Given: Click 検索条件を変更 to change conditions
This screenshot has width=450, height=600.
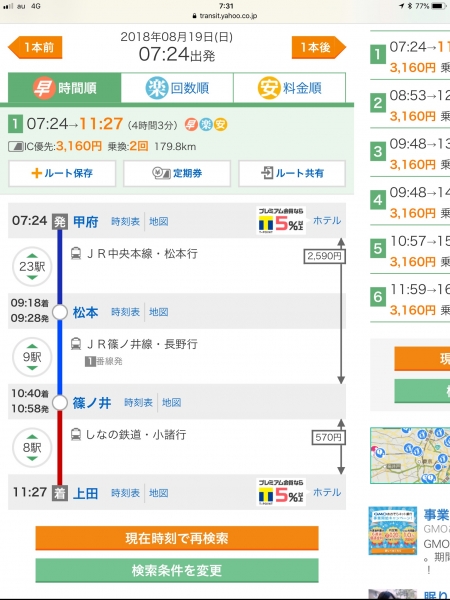Looking at the screenshot, I should pyautogui.click(x=177, y=571).
